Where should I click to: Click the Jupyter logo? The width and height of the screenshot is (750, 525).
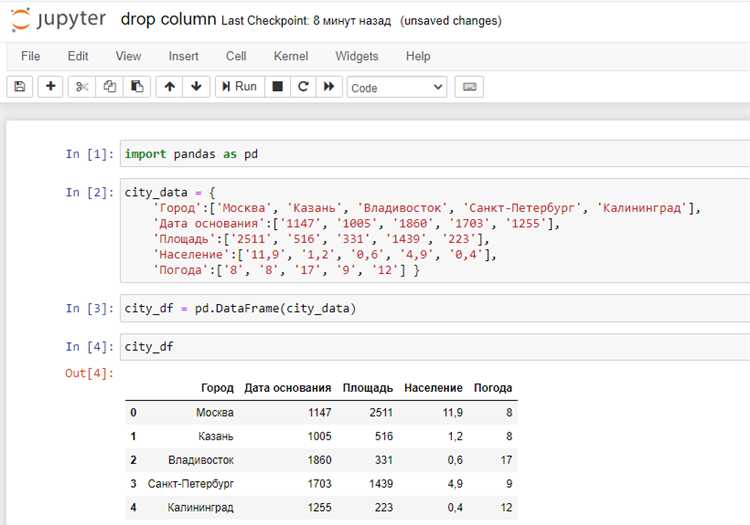58,20
